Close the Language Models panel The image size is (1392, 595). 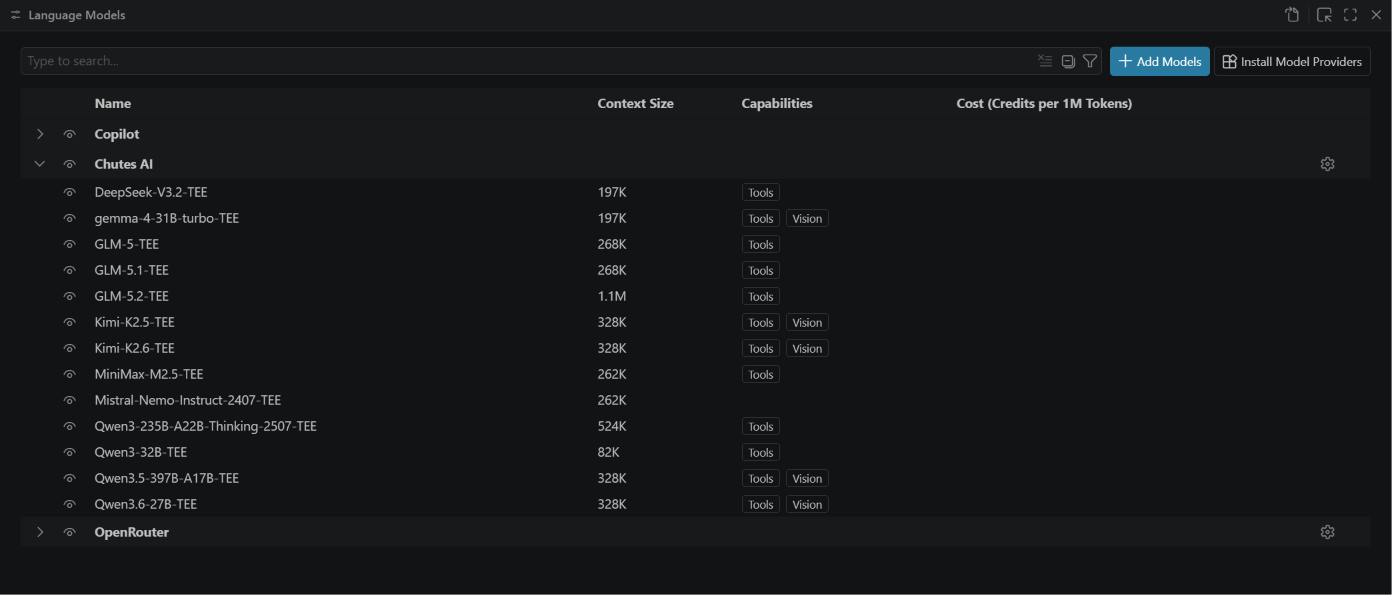(1376, 15)
